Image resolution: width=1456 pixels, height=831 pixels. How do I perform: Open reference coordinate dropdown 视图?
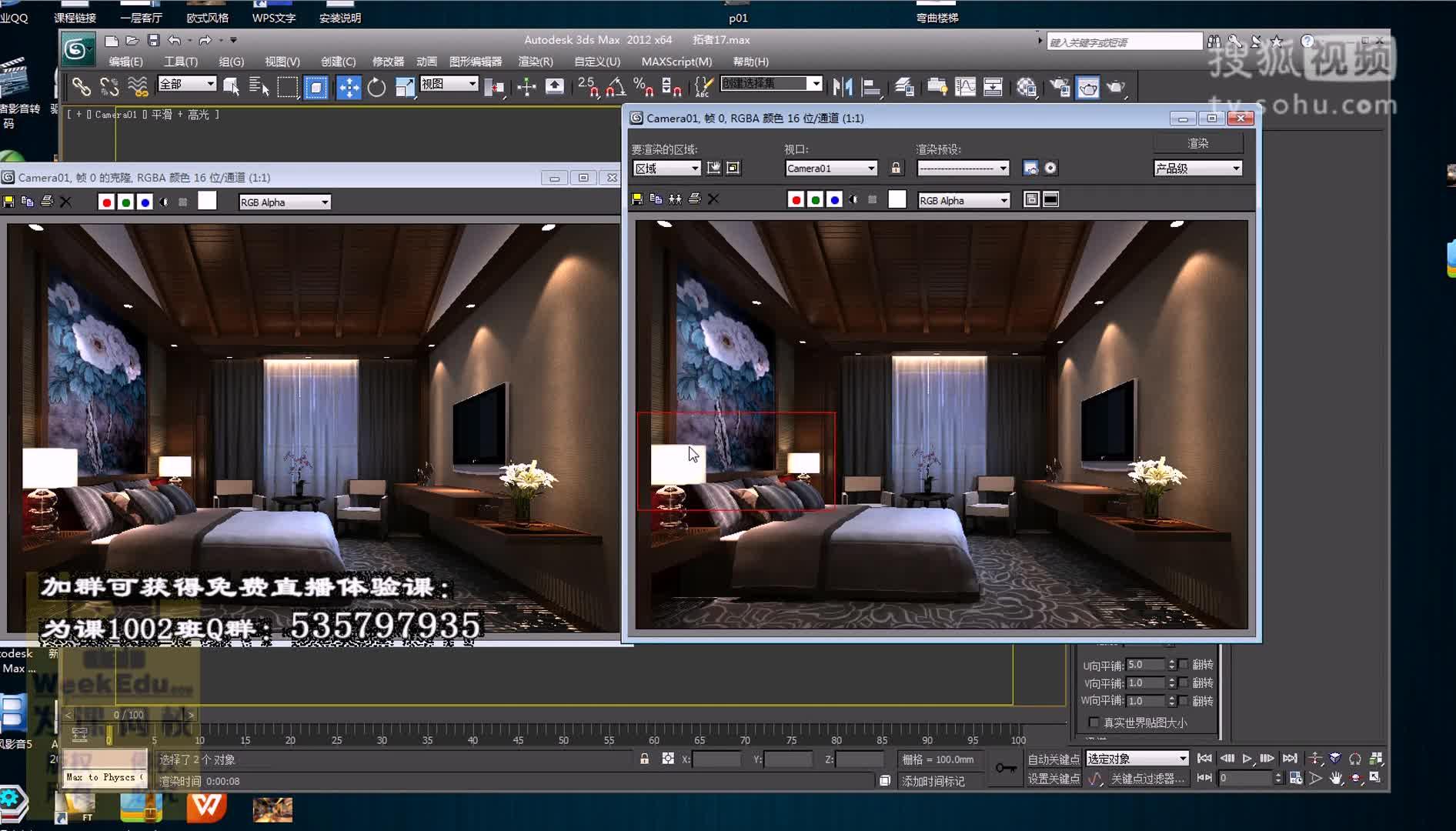[x=449, y=84]
